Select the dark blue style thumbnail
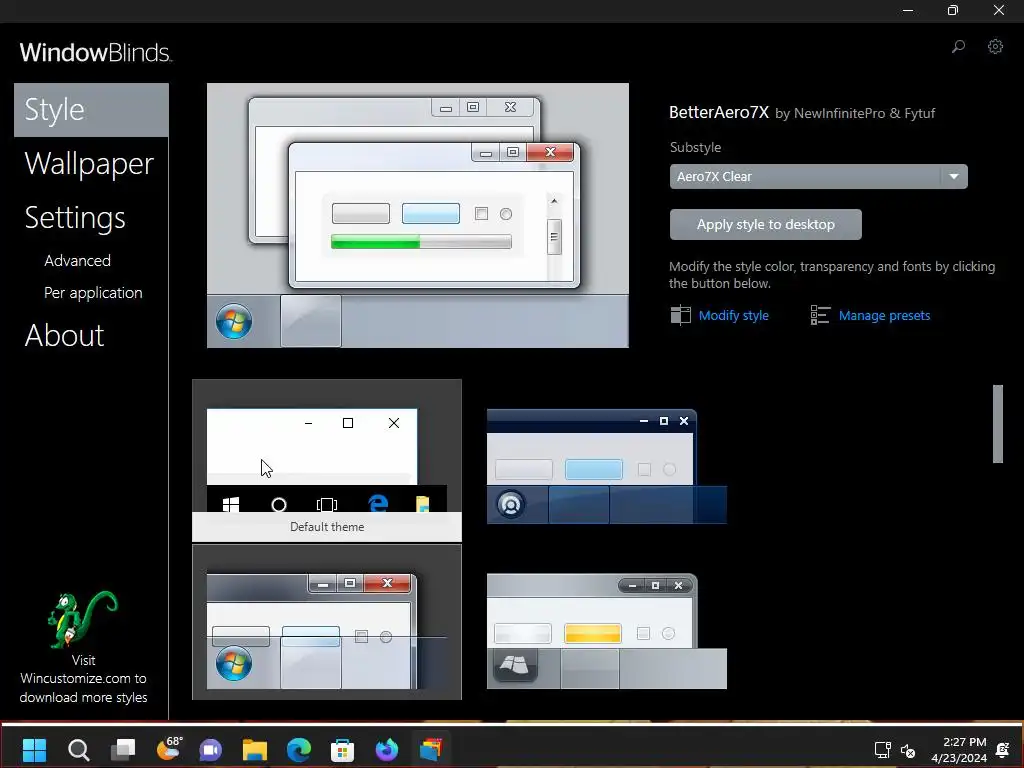This screenshot has width=1024, height=768. point(607,466)
